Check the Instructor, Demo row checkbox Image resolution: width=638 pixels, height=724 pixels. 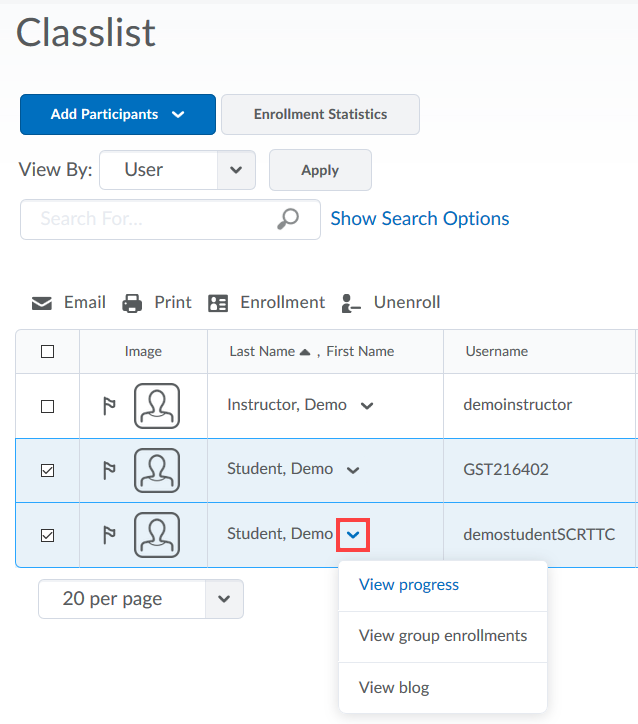(47, 406)
